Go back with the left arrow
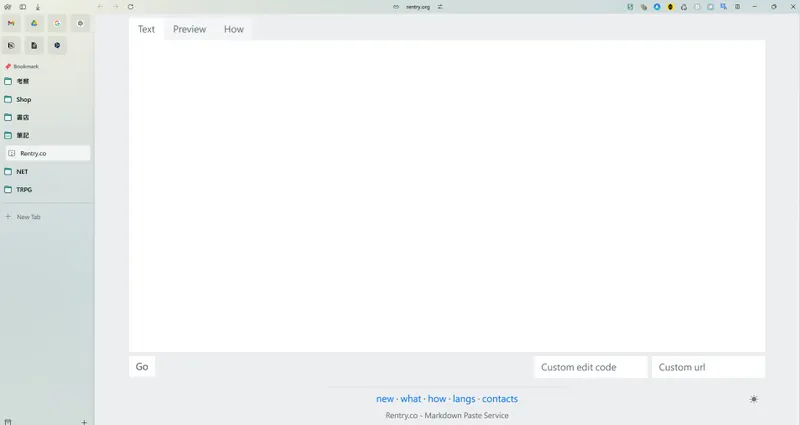This screenshot has height=425, width=800. [x=101, y=7]
